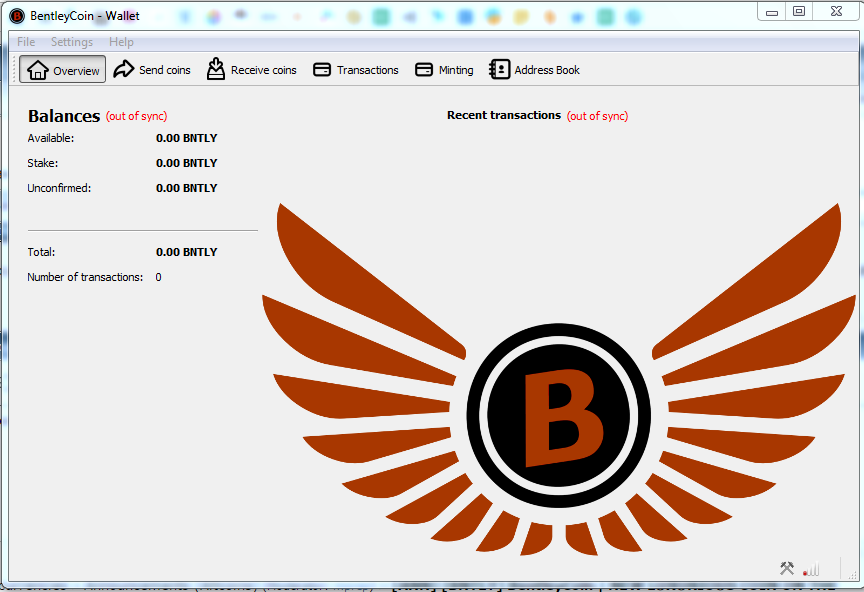
Task: Click the "Stake:" label
Action: click(42, 163)
